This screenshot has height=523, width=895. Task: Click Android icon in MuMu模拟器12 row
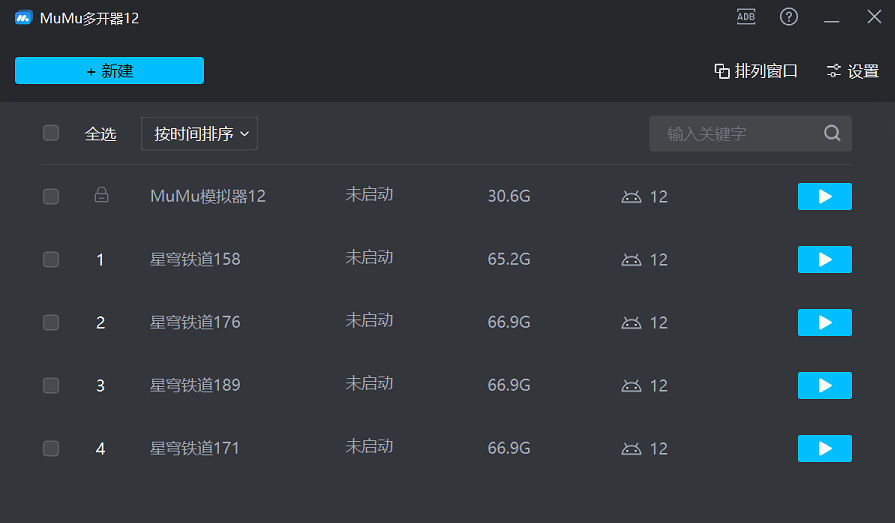coord(631,197)
